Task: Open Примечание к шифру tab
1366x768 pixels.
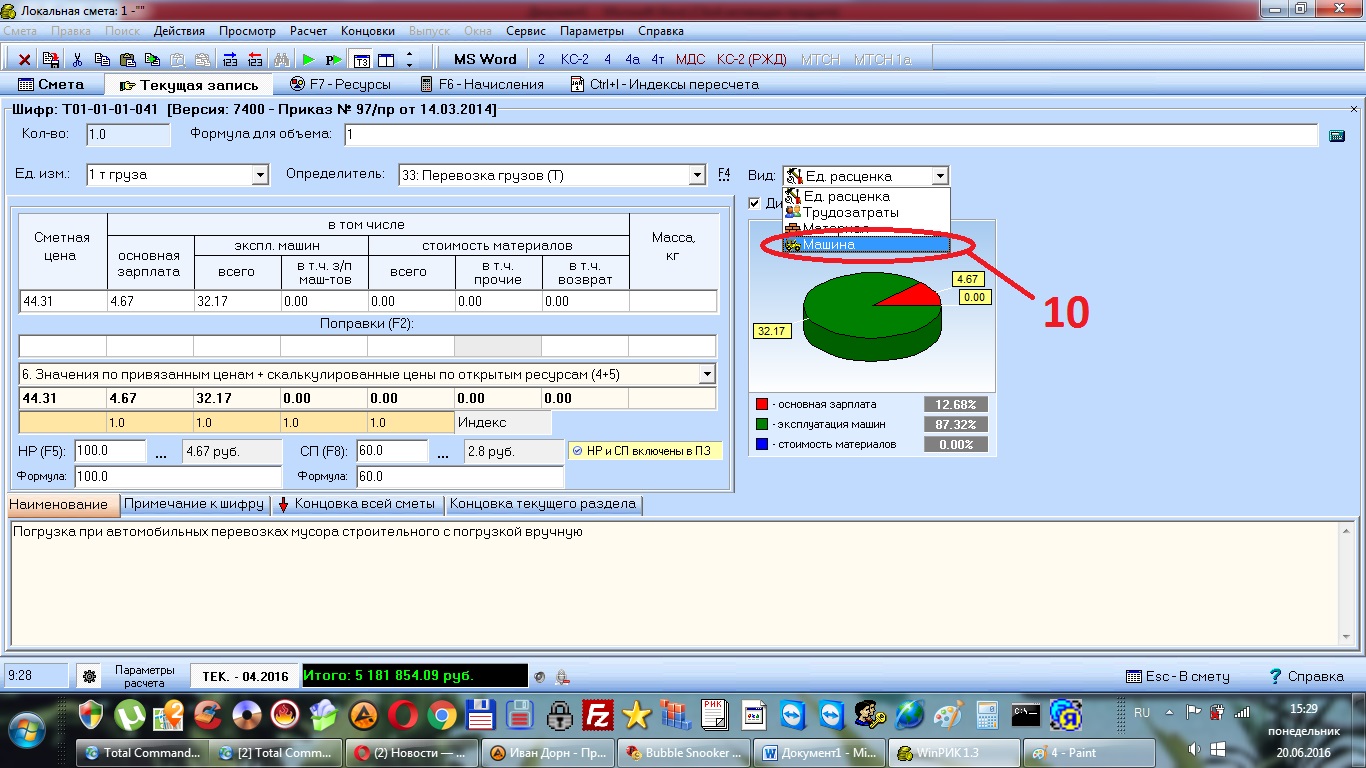Action: click(x=194, y=504)
